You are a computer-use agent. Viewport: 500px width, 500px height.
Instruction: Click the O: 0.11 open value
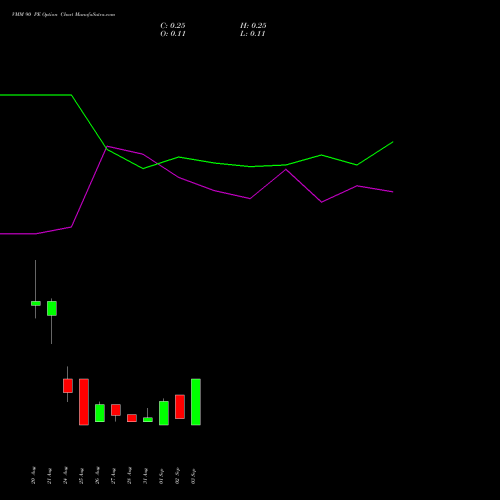173,34
